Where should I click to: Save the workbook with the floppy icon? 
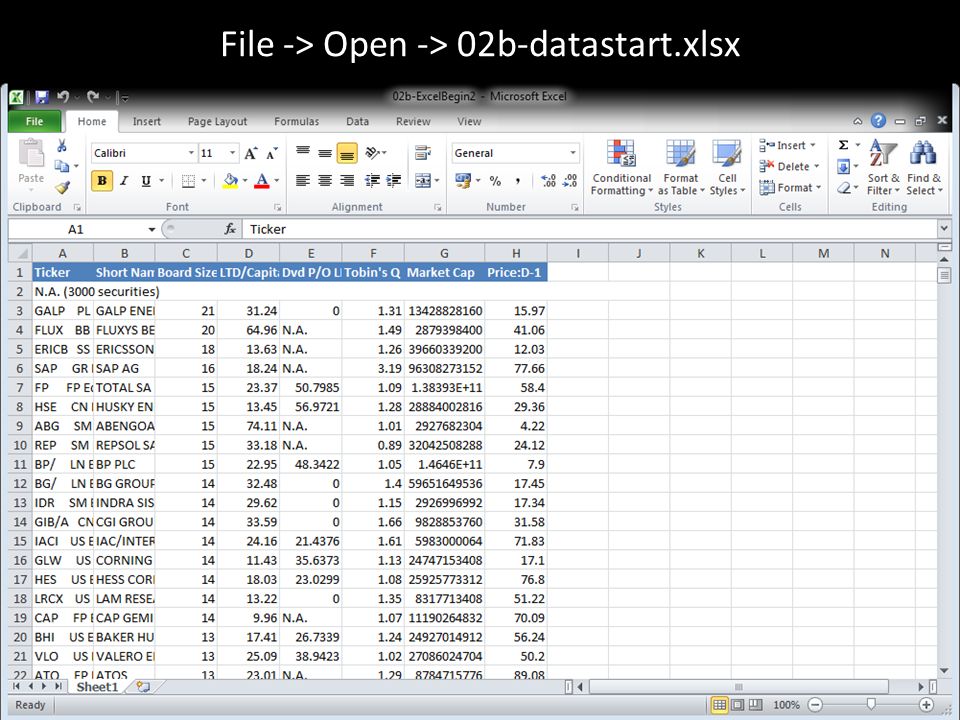[x=42, y=97]
